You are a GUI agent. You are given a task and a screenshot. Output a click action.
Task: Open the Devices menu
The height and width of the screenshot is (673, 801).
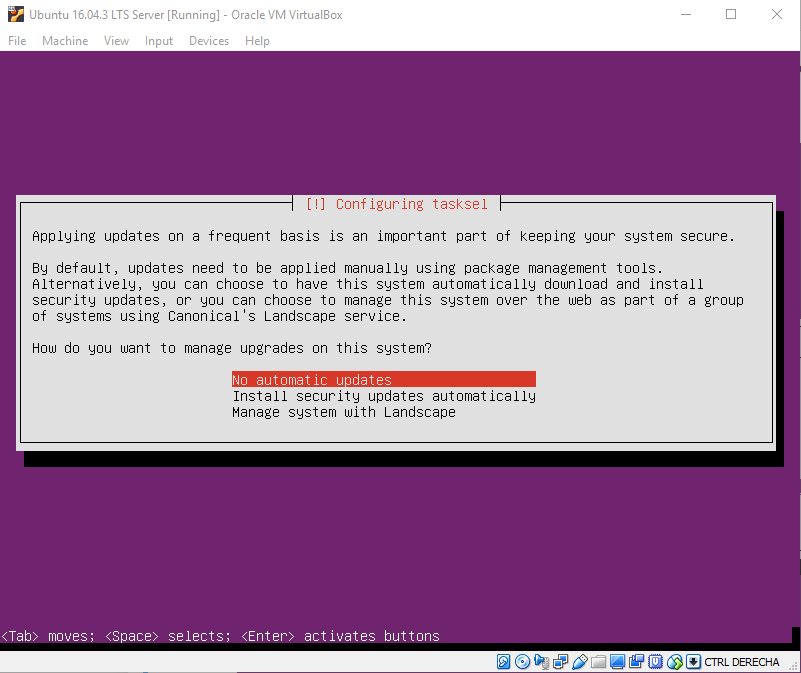209,41
